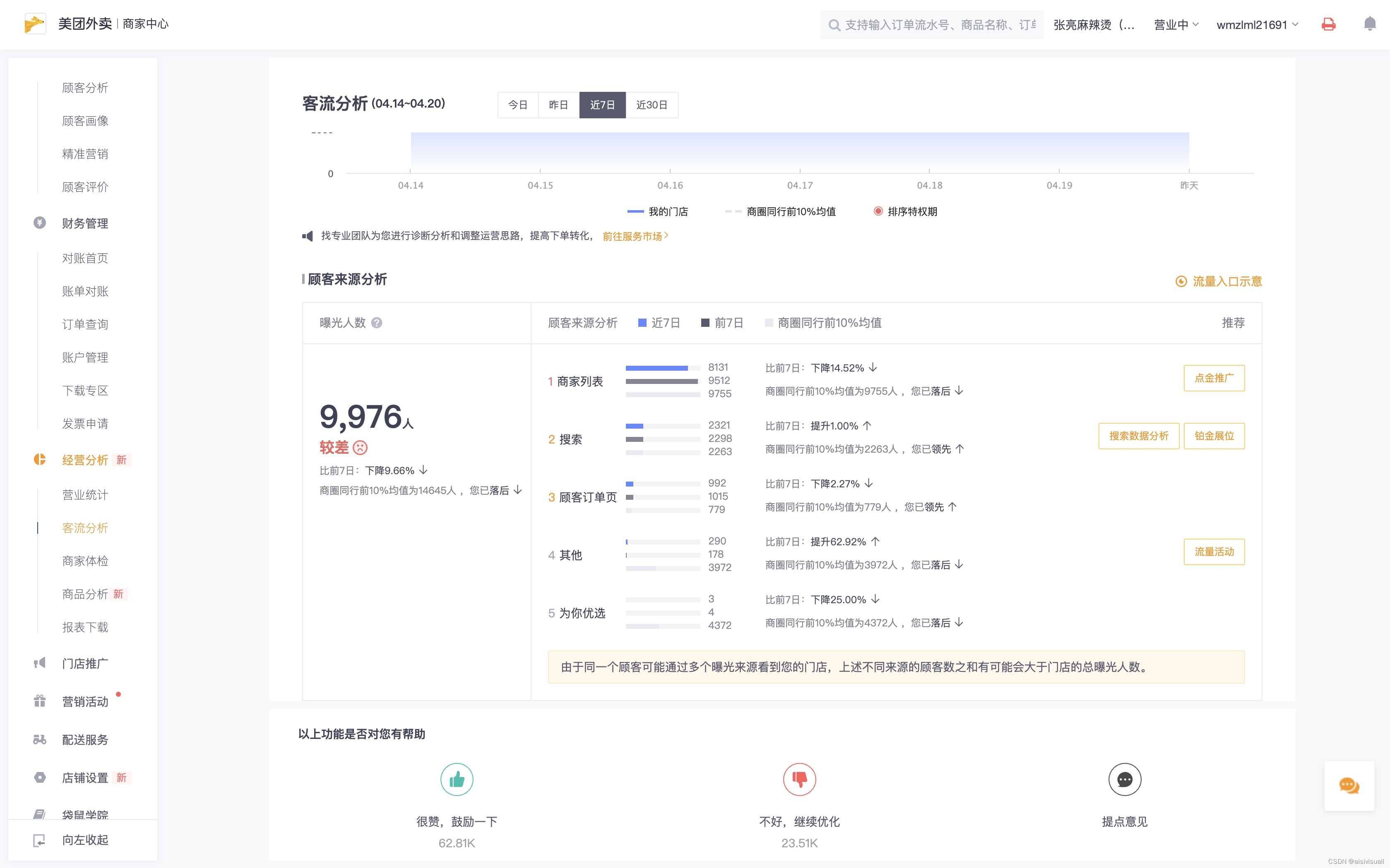Switch to 今日 time range tab
Image resolution: width=1390 pixels, height=868 pixels.
pyautogui.click(x=518, y=105)
